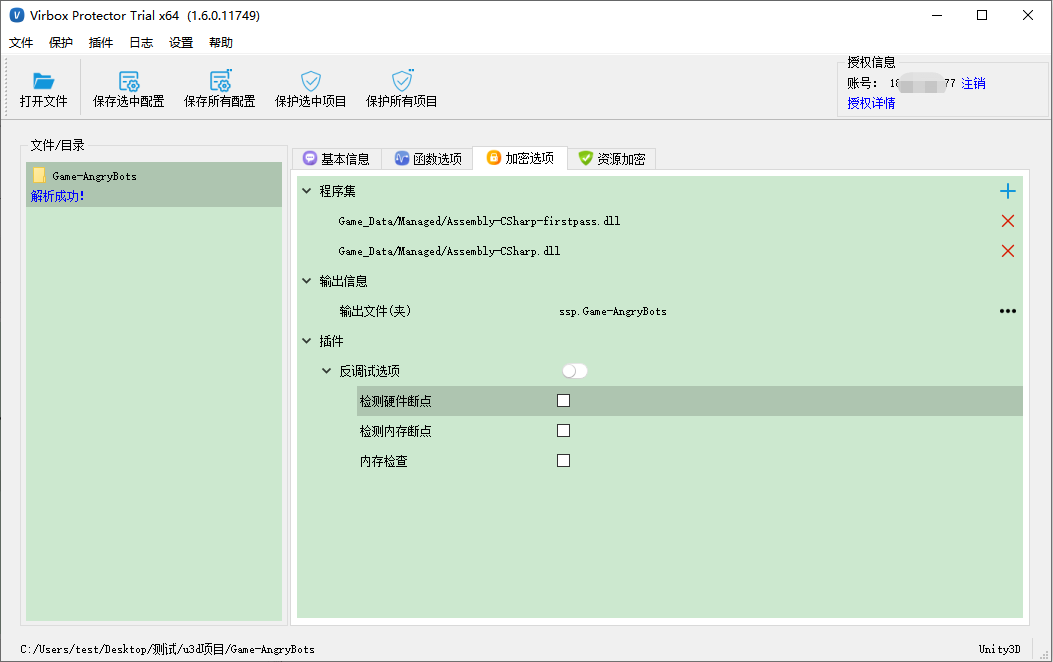
Task: Select the 加密选项 tab
Action: click(520, 158)
